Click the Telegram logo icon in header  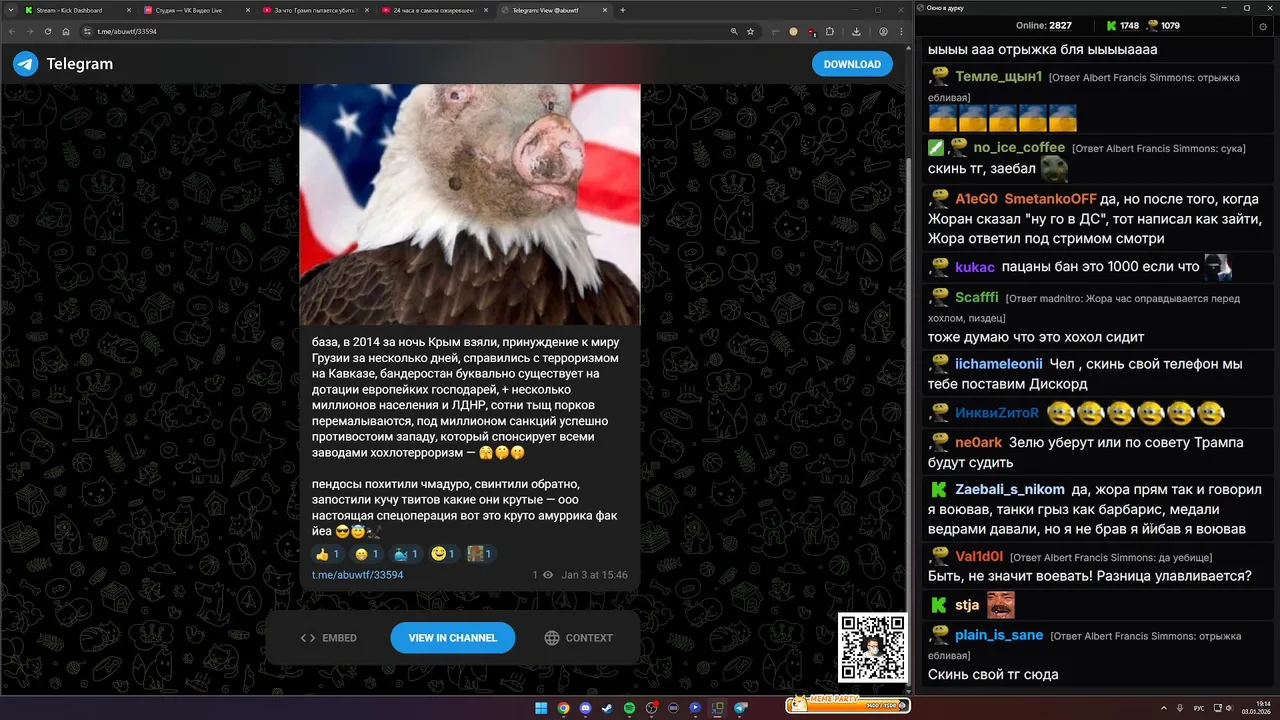[26, 64]
